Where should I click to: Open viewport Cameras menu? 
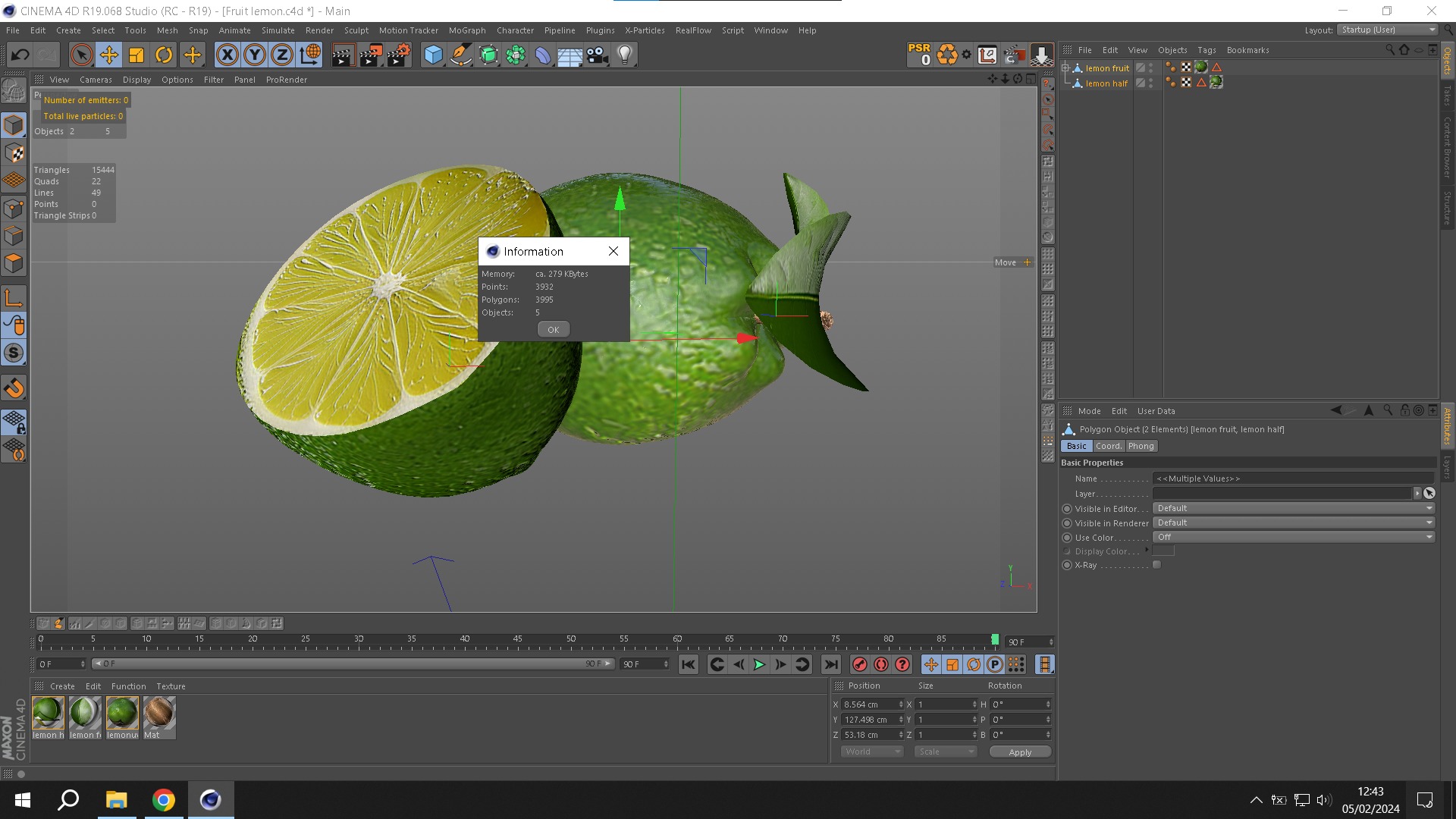point(96,80)
